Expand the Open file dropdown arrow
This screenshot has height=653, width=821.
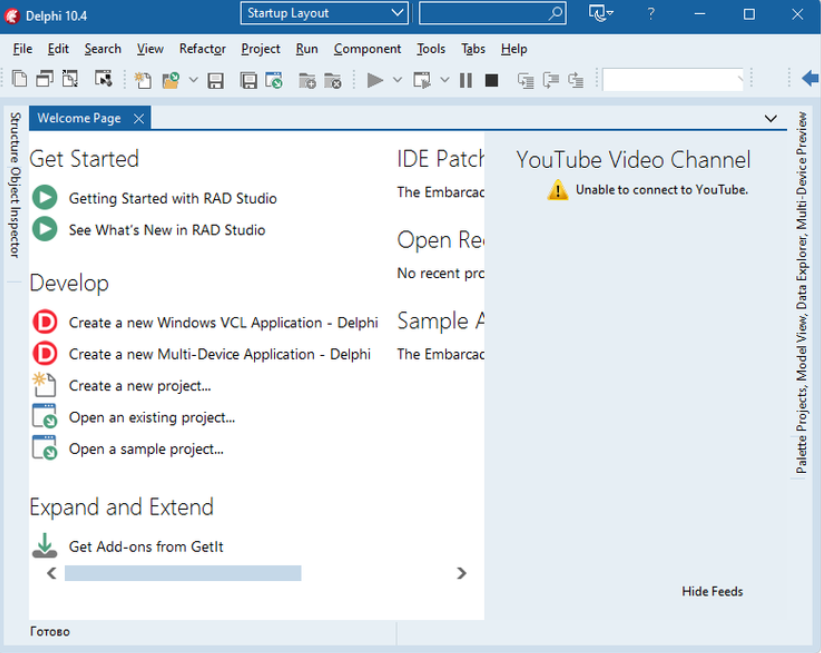point(194,80)
